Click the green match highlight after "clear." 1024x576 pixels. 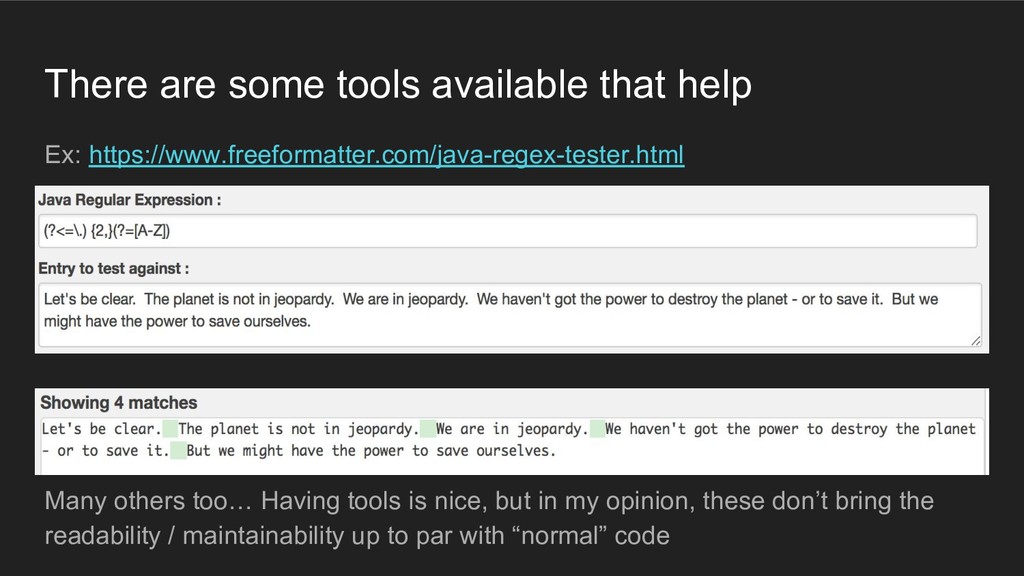[x=170, y=429]
